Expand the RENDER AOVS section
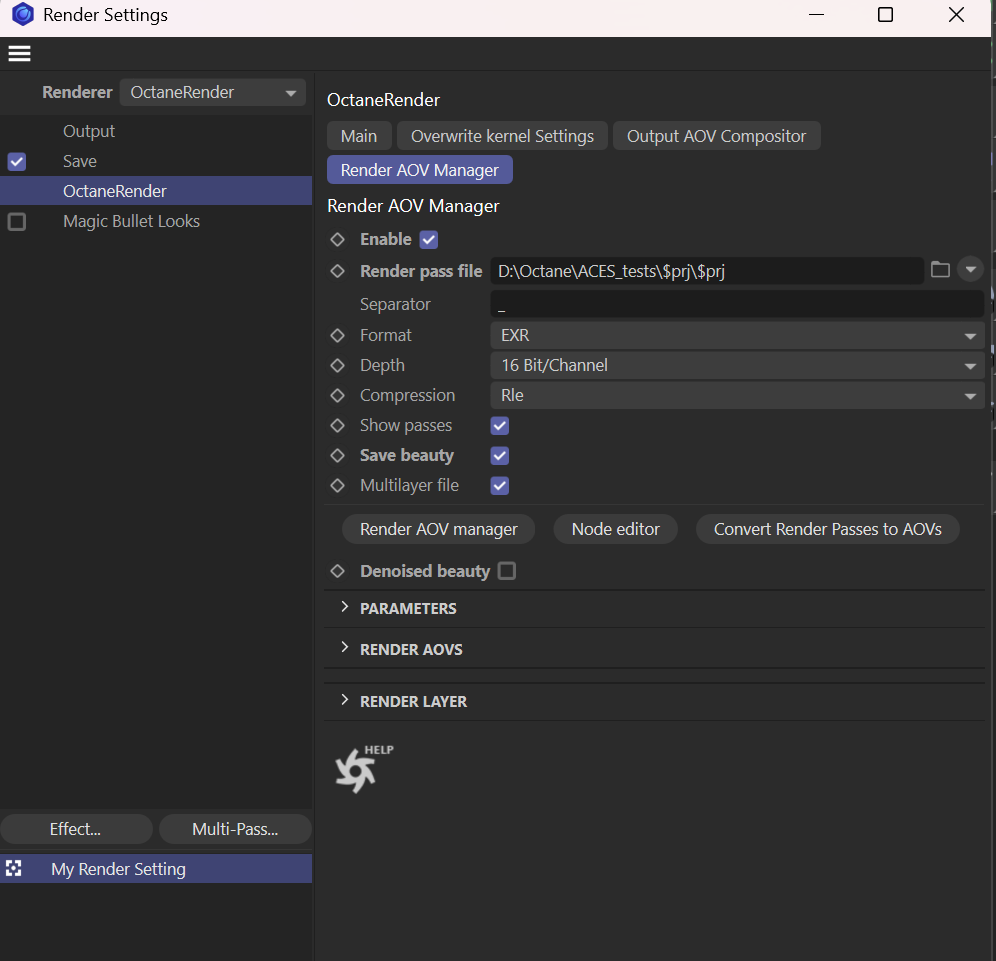The height and width of the screenshot is (961, 996). pyautogui.click(x=345, y=648)
